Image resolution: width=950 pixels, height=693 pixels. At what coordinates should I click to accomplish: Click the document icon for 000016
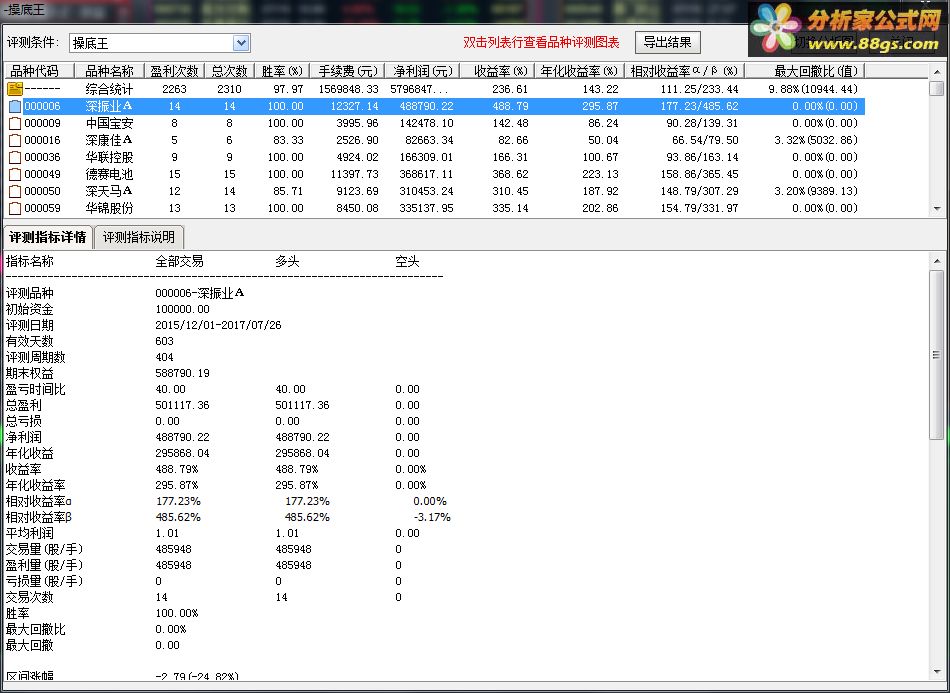[x=15, y=141]
